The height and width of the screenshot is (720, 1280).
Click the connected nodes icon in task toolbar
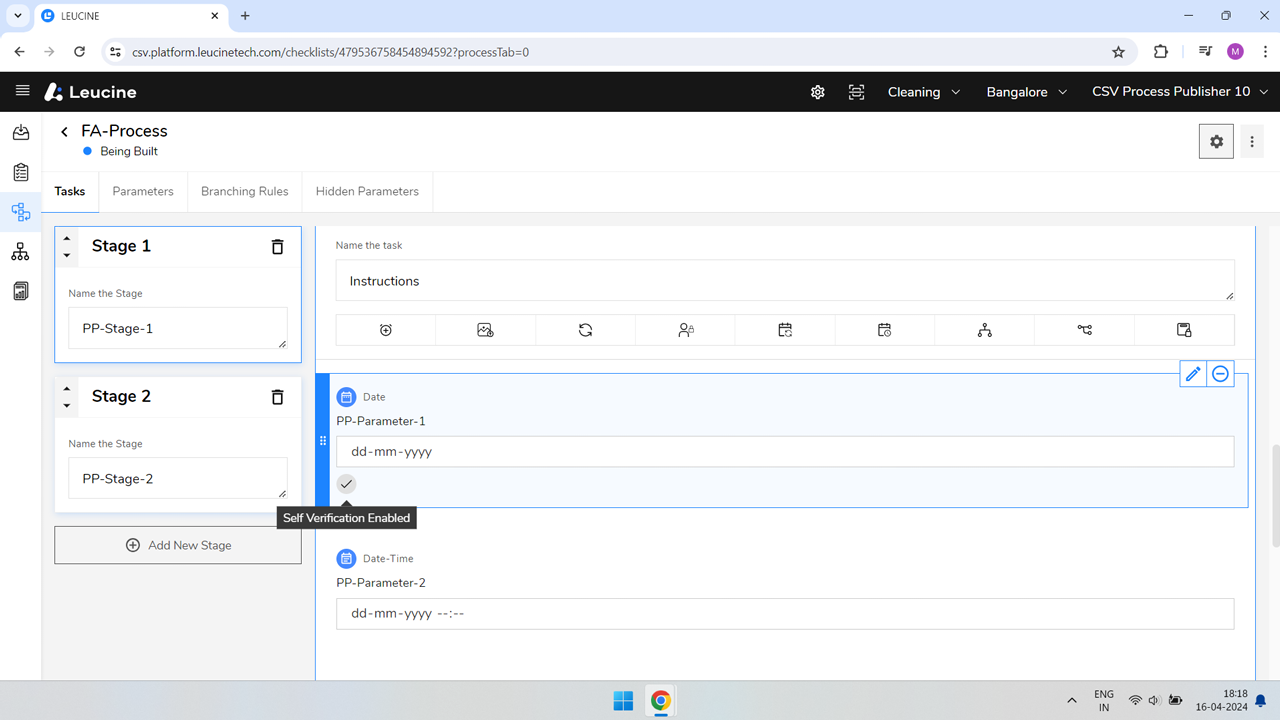click(1085, 330)
